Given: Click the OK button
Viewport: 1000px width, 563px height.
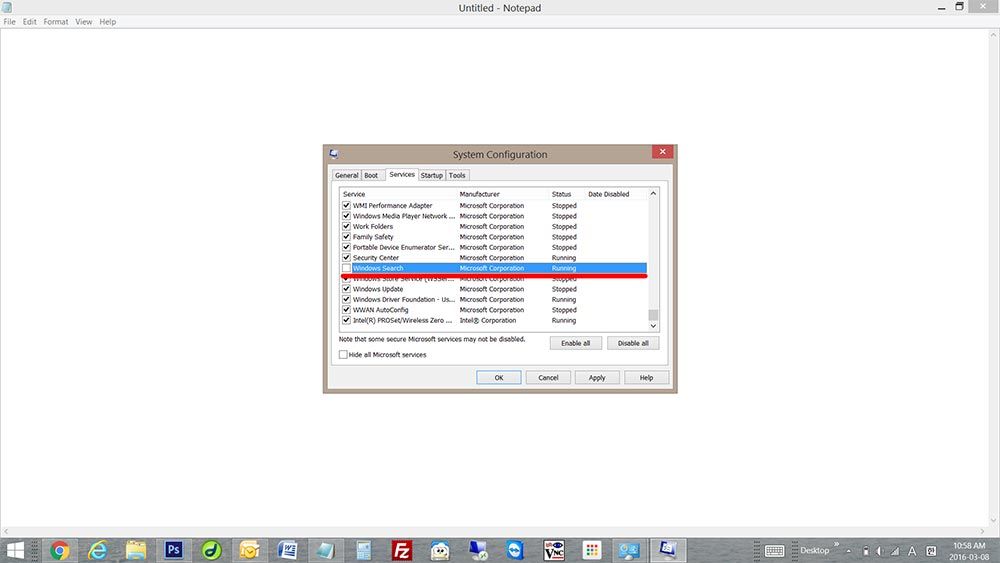Looking at the screenshot, I should 499,377.
